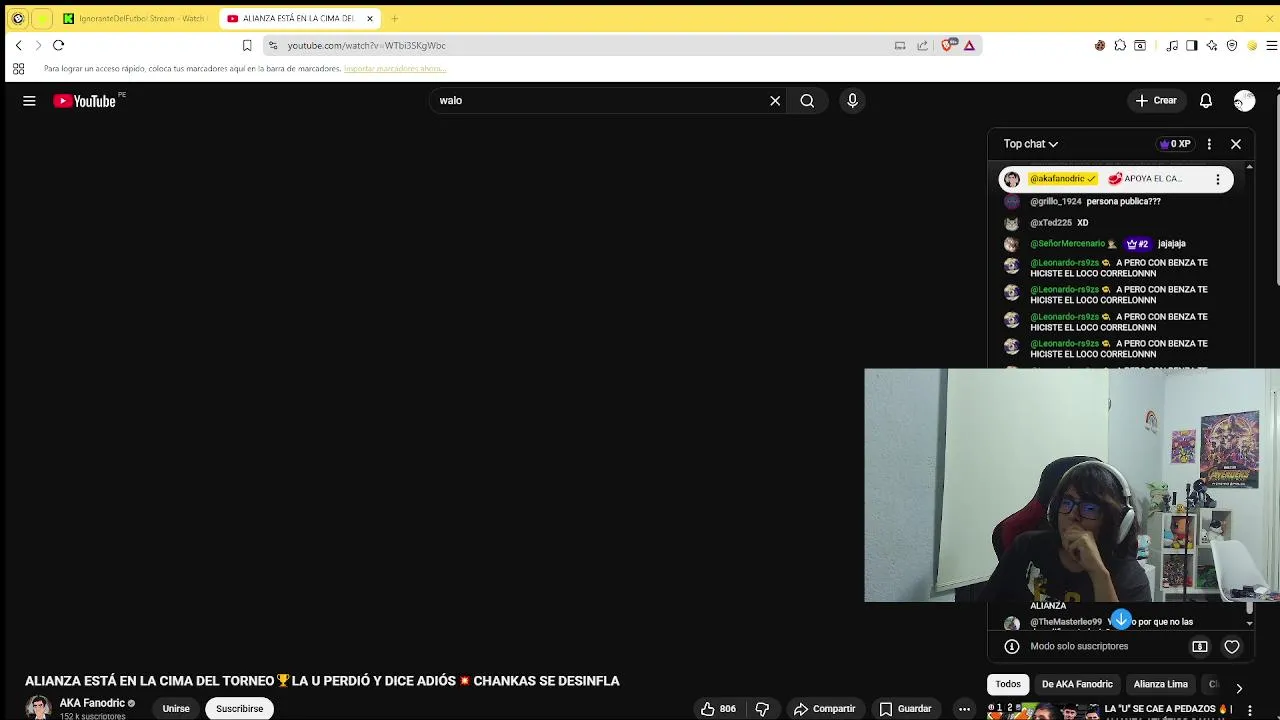
Task: Open the apps grid on bookmarks bar
Action: 18,69
